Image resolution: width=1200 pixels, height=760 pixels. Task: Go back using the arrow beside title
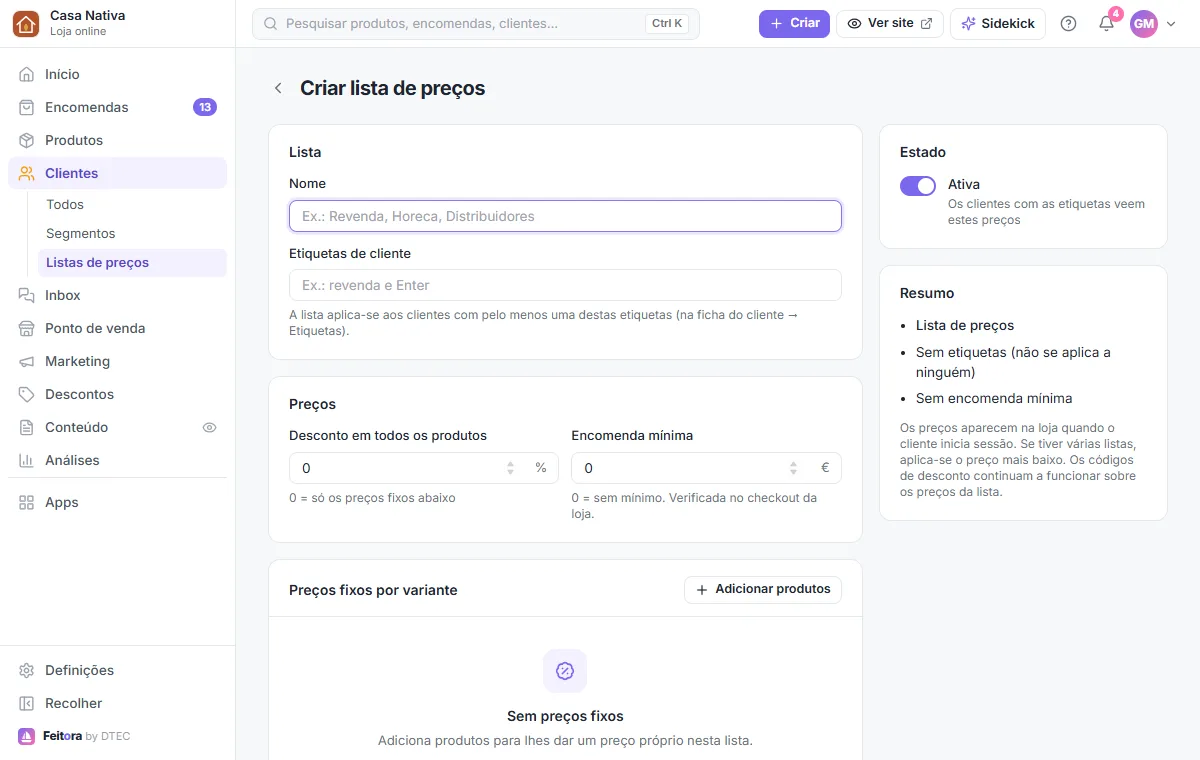pos(278,88)
